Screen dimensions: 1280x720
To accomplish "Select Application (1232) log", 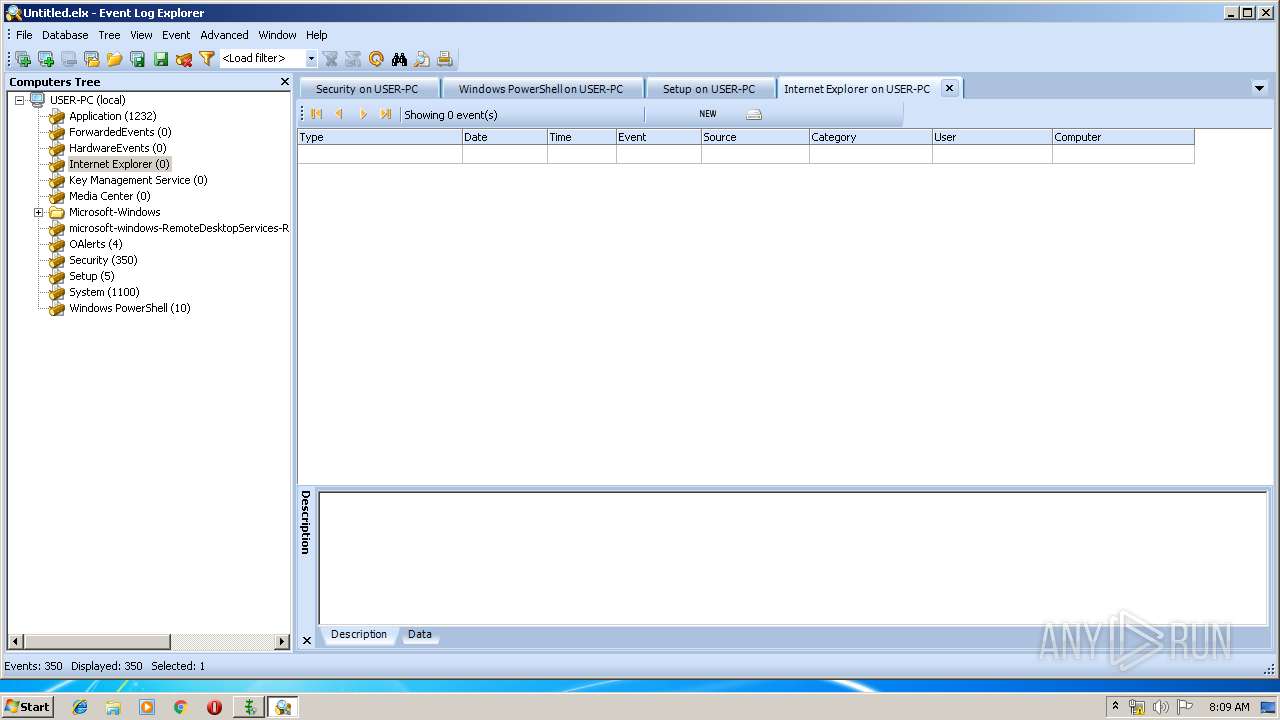I will pos(112,116).
